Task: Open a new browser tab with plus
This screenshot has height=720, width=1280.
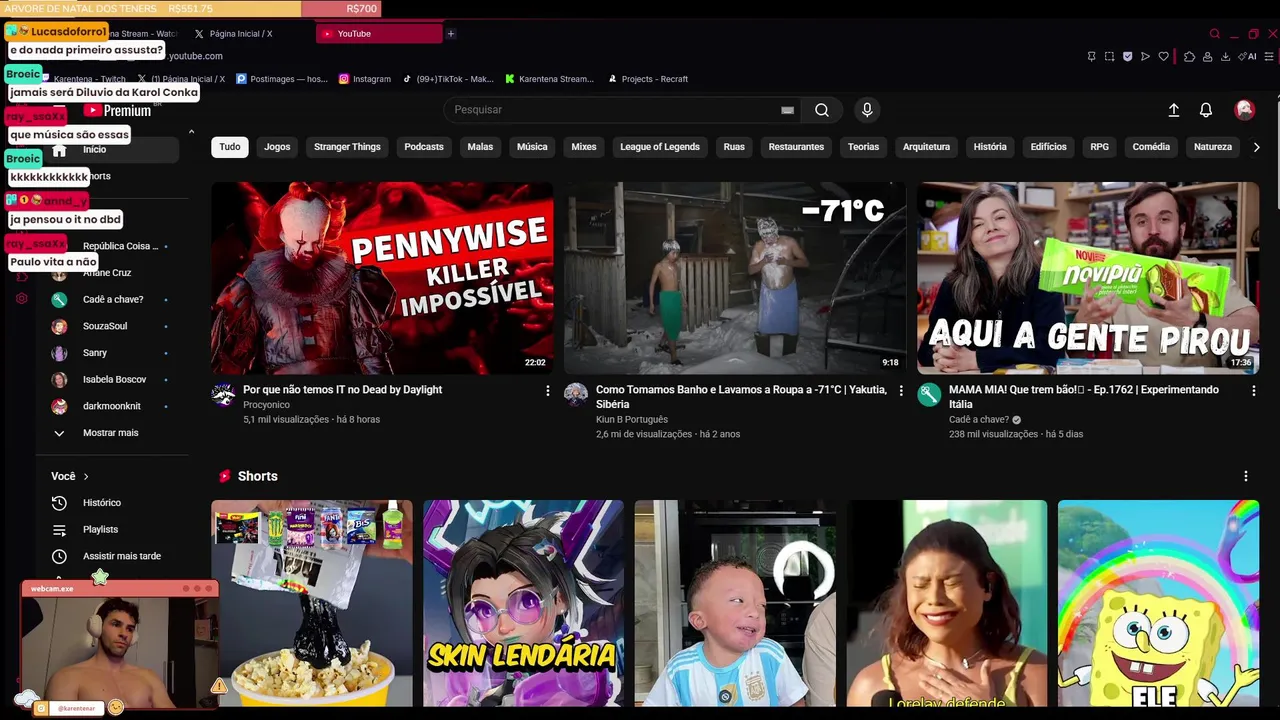Action: pos(450,34)
